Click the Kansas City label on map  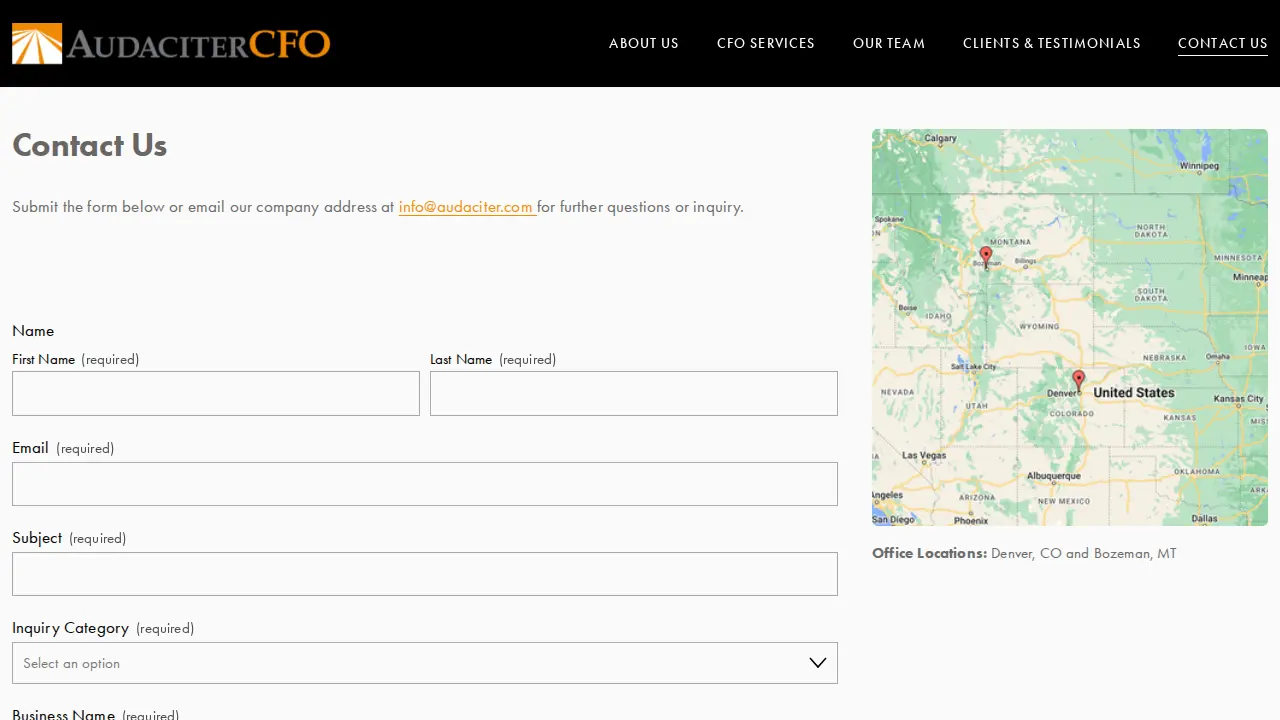tap(1239, 399)
